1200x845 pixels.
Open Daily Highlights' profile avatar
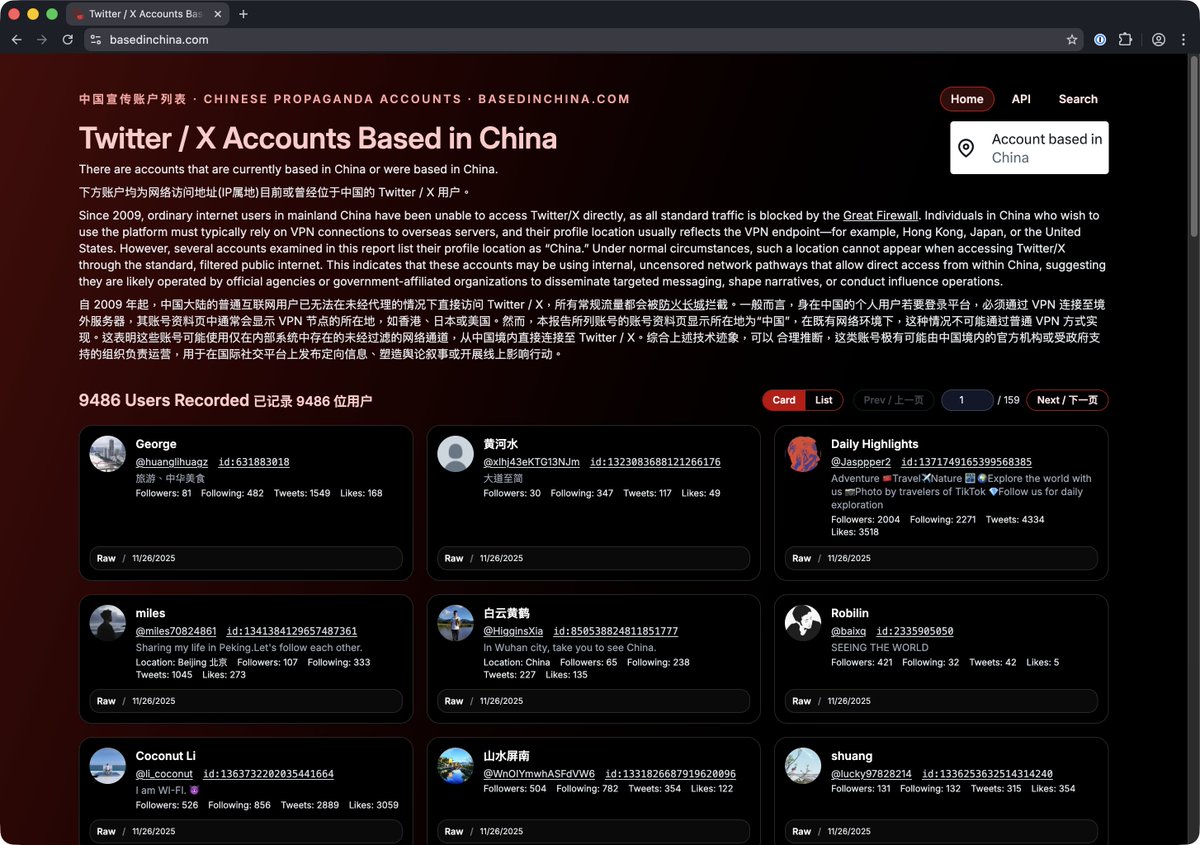click(803, 454)
